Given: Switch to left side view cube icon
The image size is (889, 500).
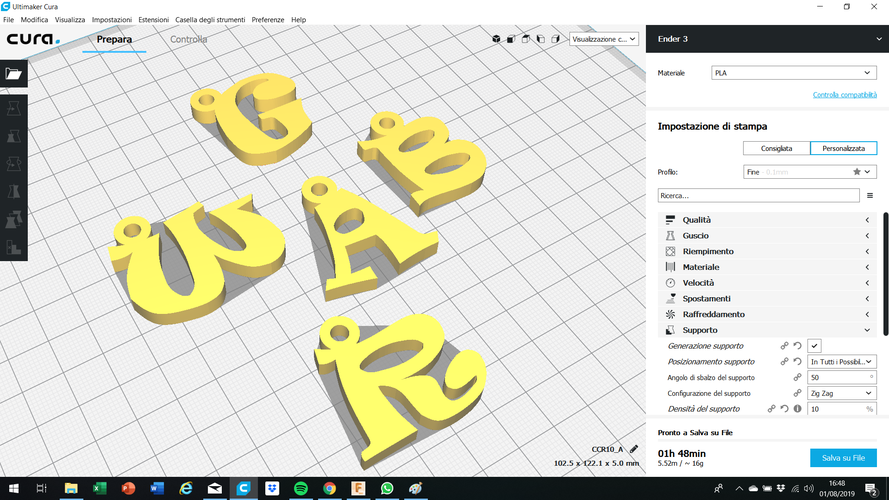Looking at the screenshot, I should pyautogui.click(x=540, y=39).
